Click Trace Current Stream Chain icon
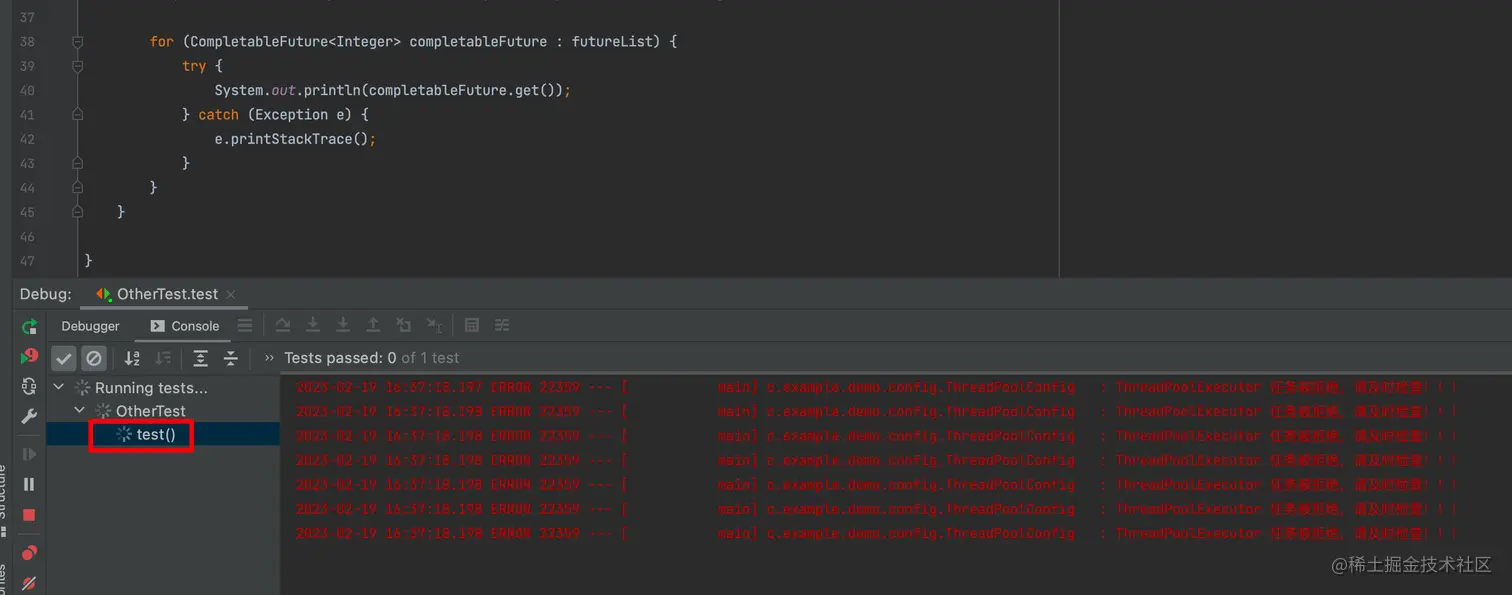The height and width of the screenshot is (595, 1512). pos(502,325)
